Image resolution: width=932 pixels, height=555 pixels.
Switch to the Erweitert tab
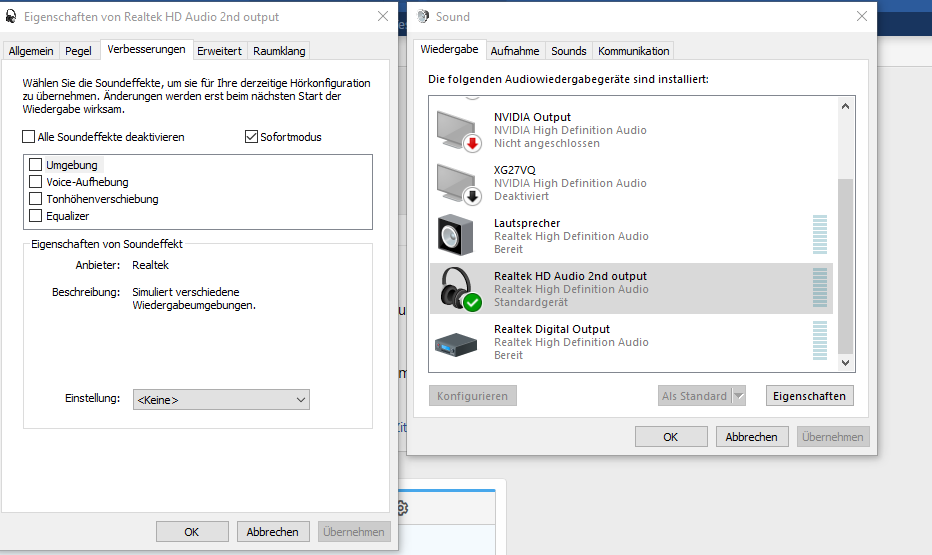pyautogui.click(x=219, y=51)
